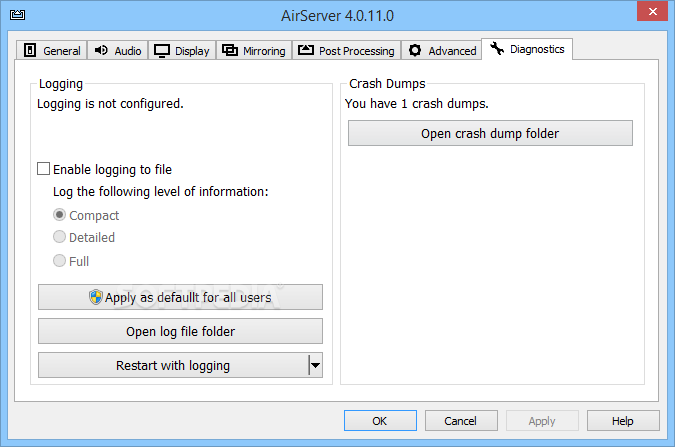Click the gear icon on Advanced tab

point(415,50)
